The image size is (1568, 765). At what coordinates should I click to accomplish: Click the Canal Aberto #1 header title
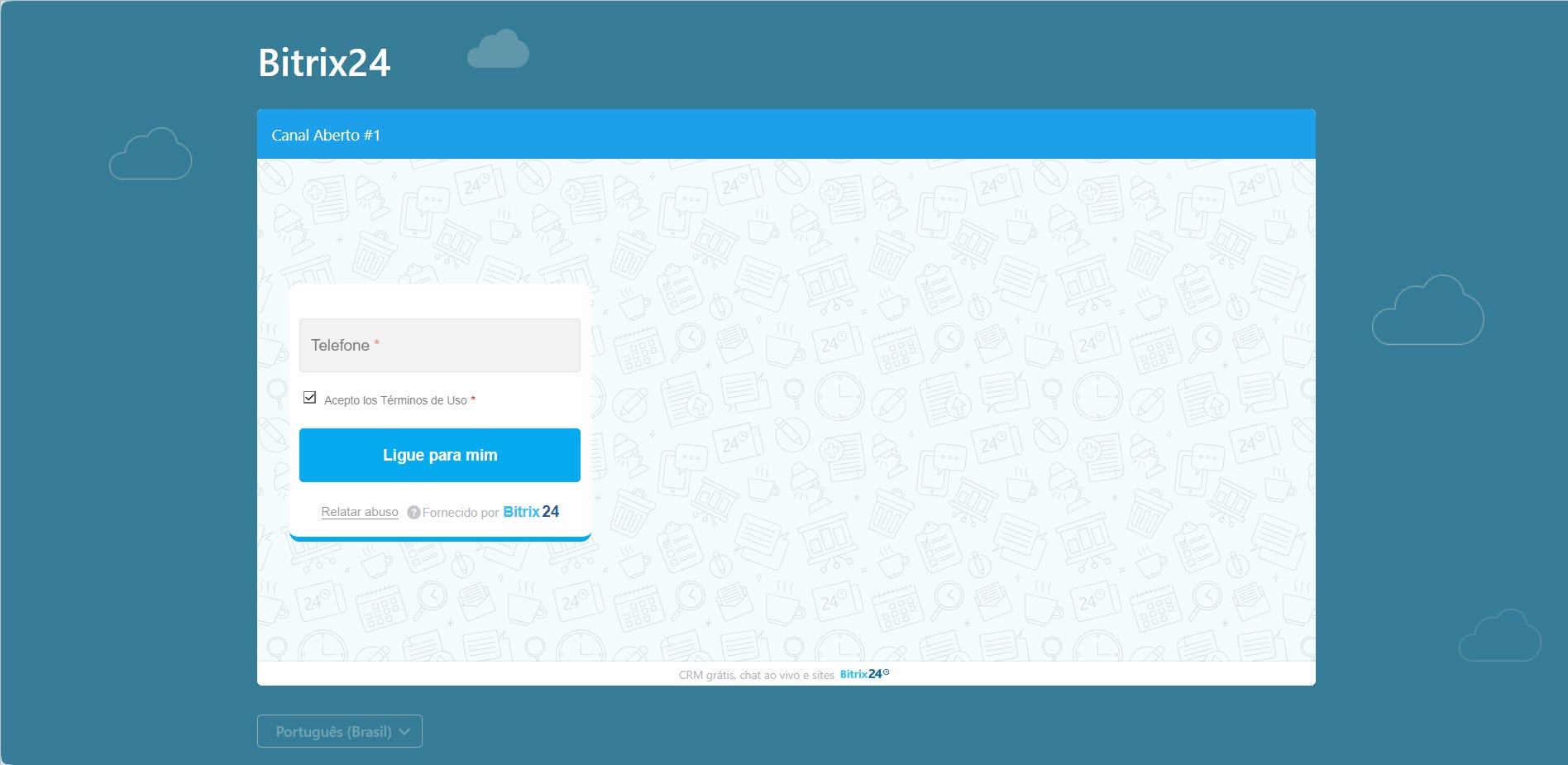(x=326, y=135)
